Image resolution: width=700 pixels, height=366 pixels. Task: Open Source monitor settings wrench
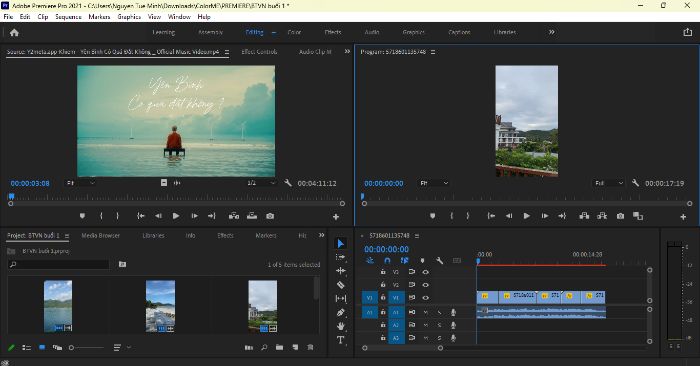pyautogui.click(x=288, y=183)
